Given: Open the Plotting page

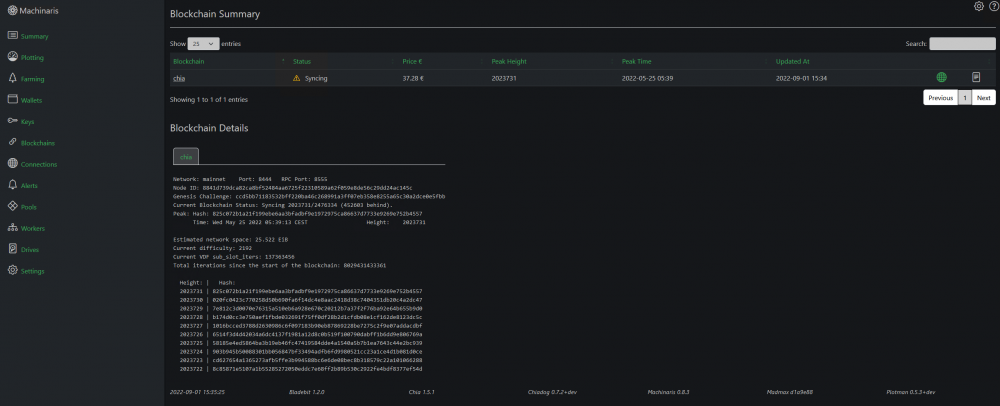Looking at the screenshot, I should (x=33, y=57).
